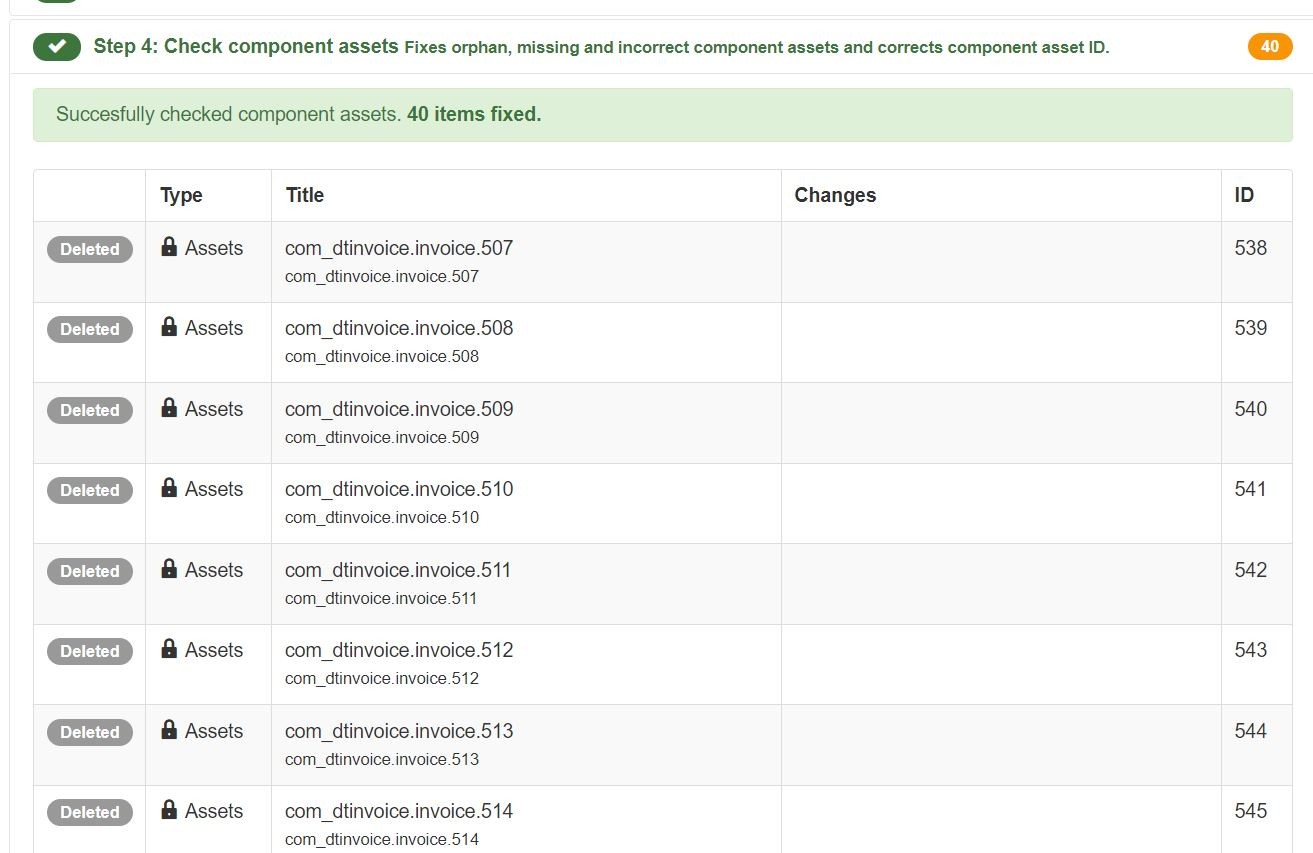Screen dimensions: 1313x853
Task: Select the com_dtinvoice.invoice.512 title
Action: [399, 650]
